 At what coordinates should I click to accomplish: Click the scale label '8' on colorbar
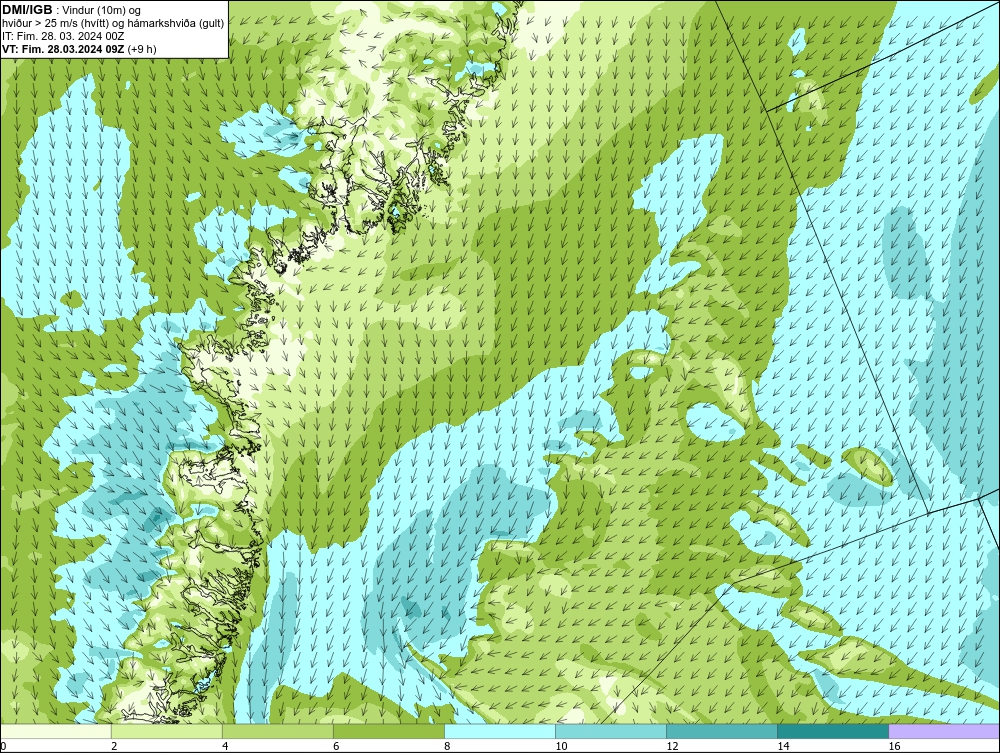point(447,746)
